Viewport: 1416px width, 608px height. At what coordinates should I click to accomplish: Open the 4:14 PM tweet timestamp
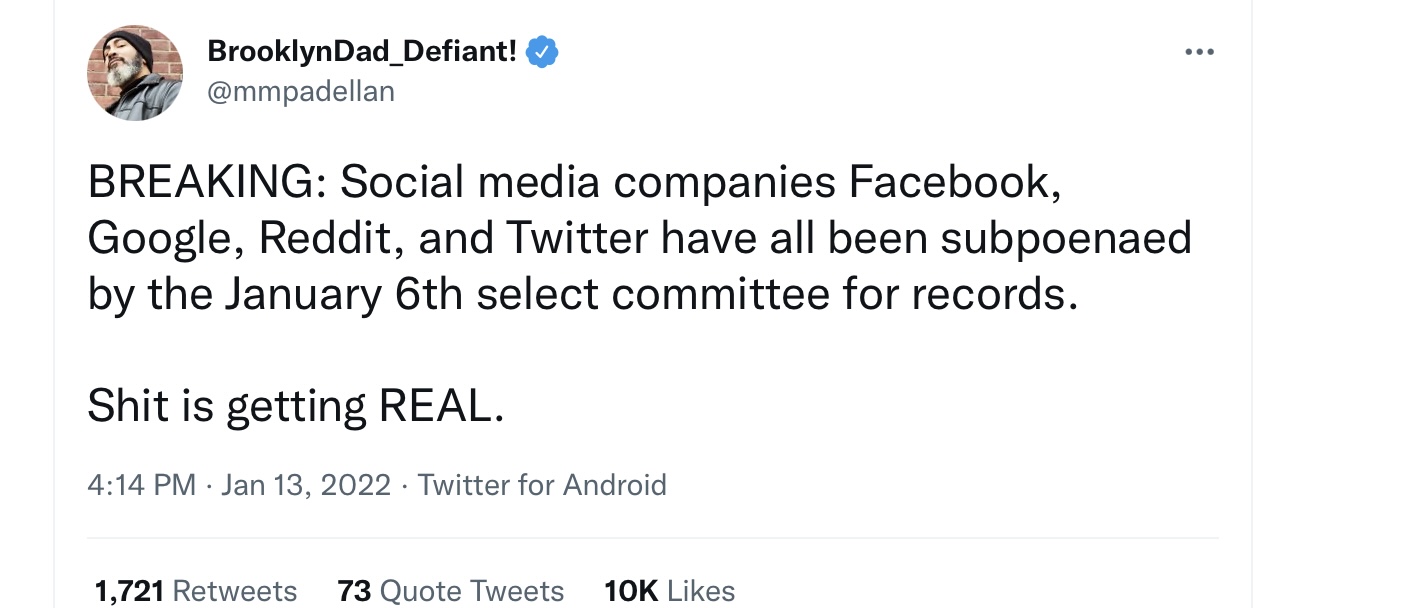(141, 485)
